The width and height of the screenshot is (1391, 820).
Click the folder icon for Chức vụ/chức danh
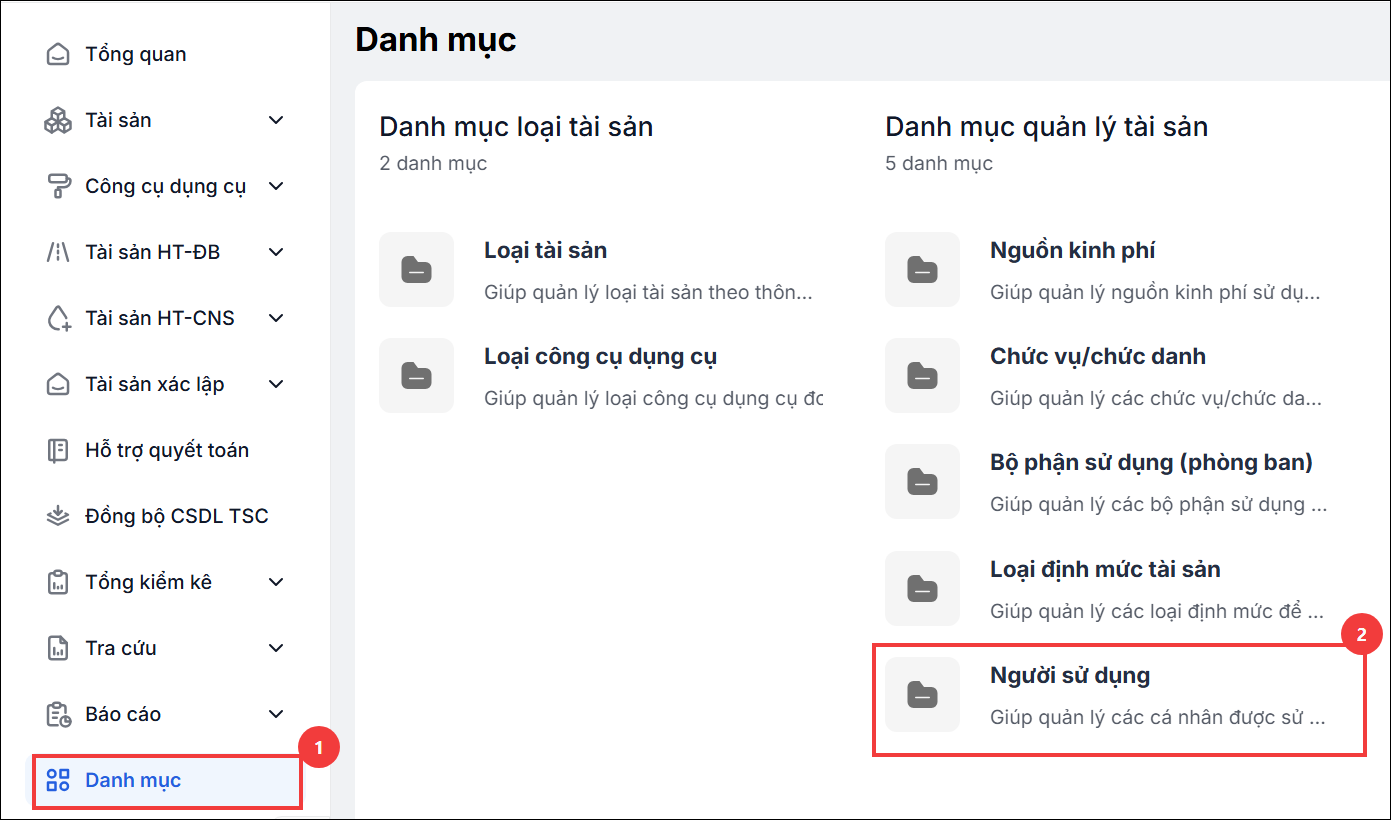(x=922, y=375)
